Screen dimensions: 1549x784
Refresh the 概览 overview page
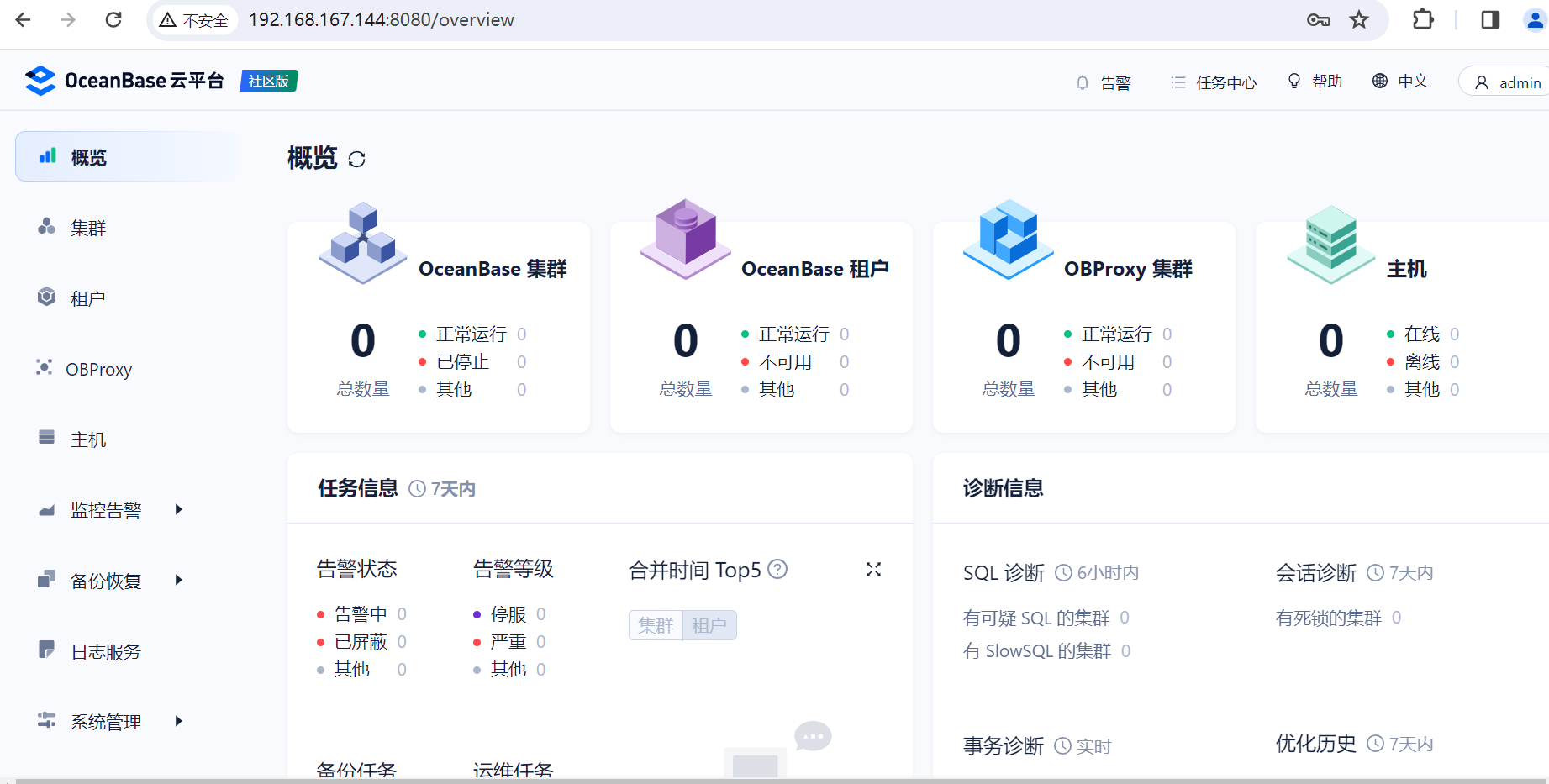(x=356, y=159)
